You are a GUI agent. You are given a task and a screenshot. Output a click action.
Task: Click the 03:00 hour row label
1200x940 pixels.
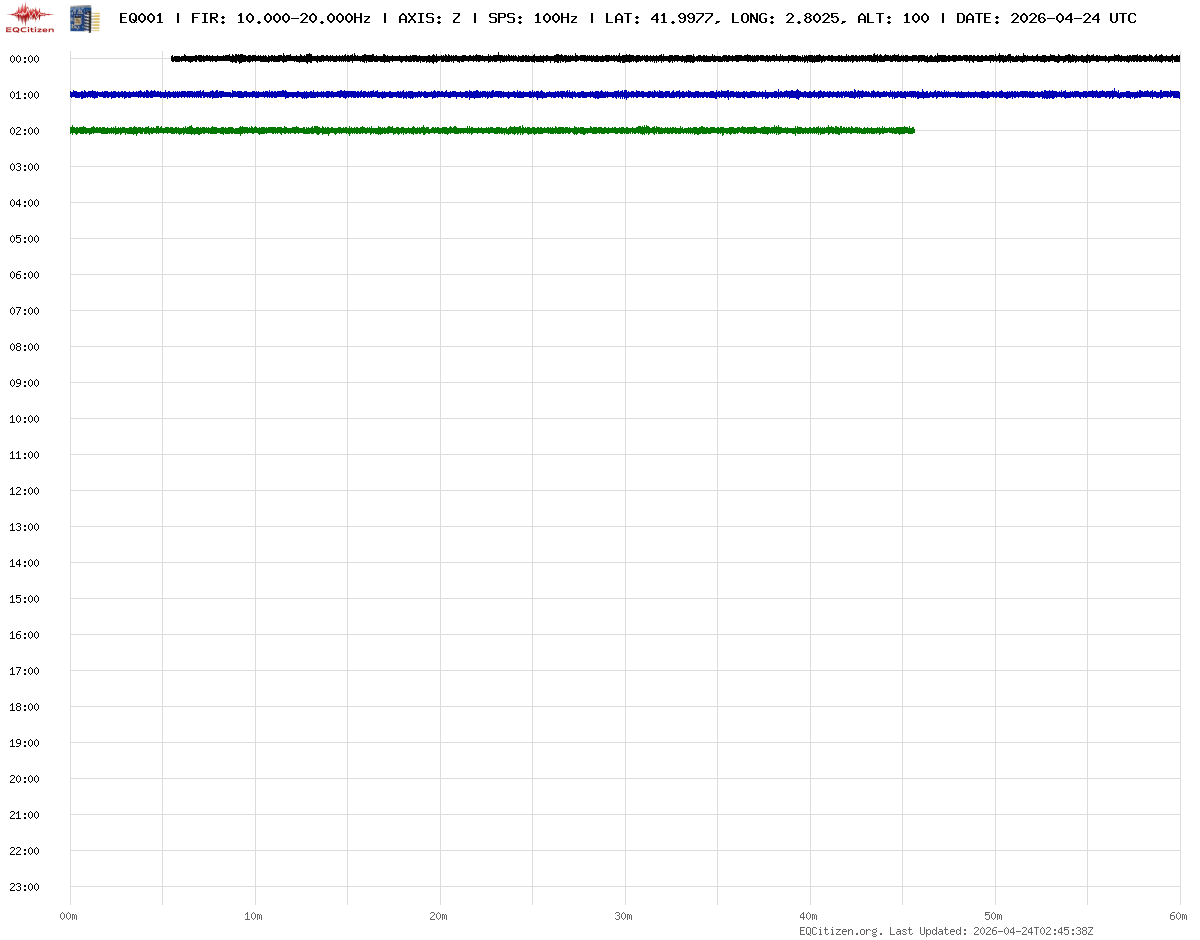24,167
